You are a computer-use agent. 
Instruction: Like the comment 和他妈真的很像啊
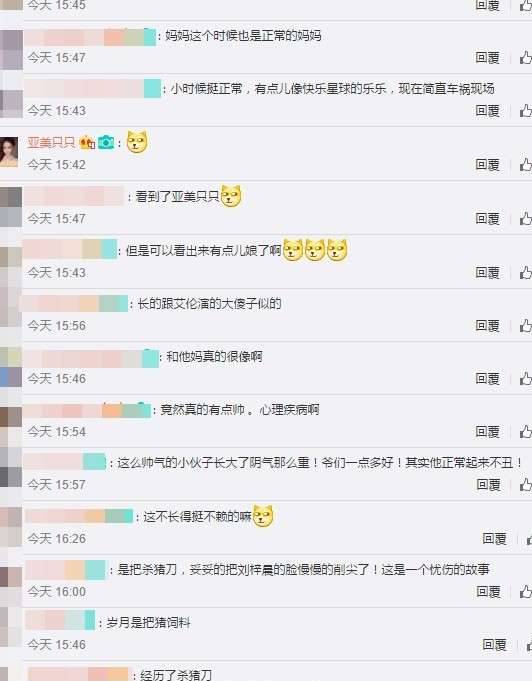tap(526, 379)
